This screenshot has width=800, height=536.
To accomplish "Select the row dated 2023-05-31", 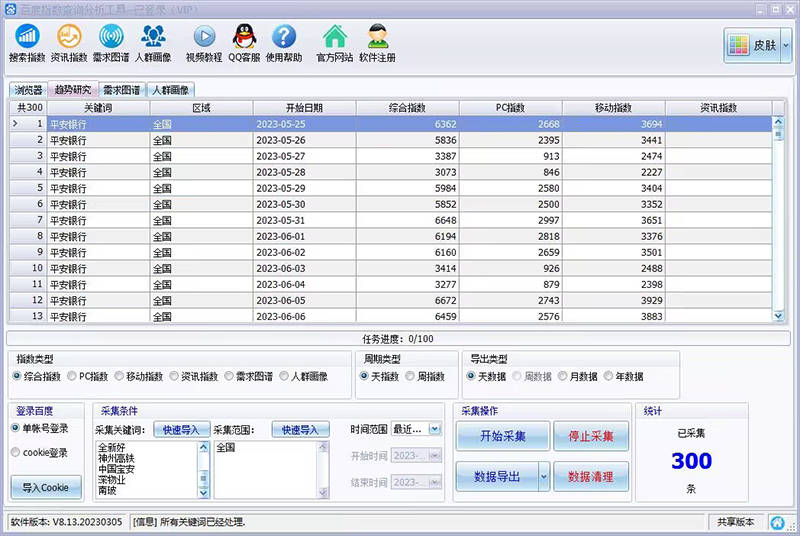I will [391, 220].
